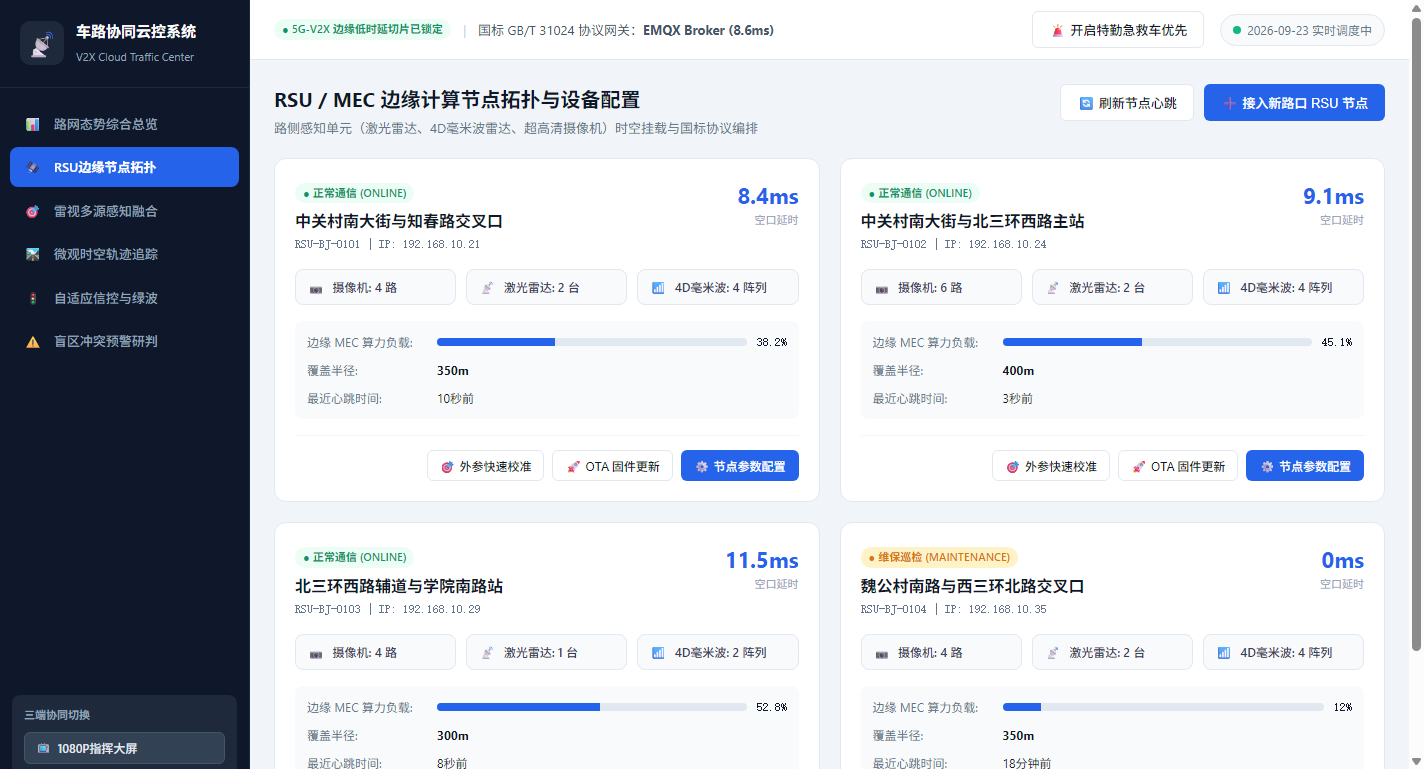Click 4D毫米波: 2 阵列 chip
This screenshot has height=769, width=1424.
(717, 652)
